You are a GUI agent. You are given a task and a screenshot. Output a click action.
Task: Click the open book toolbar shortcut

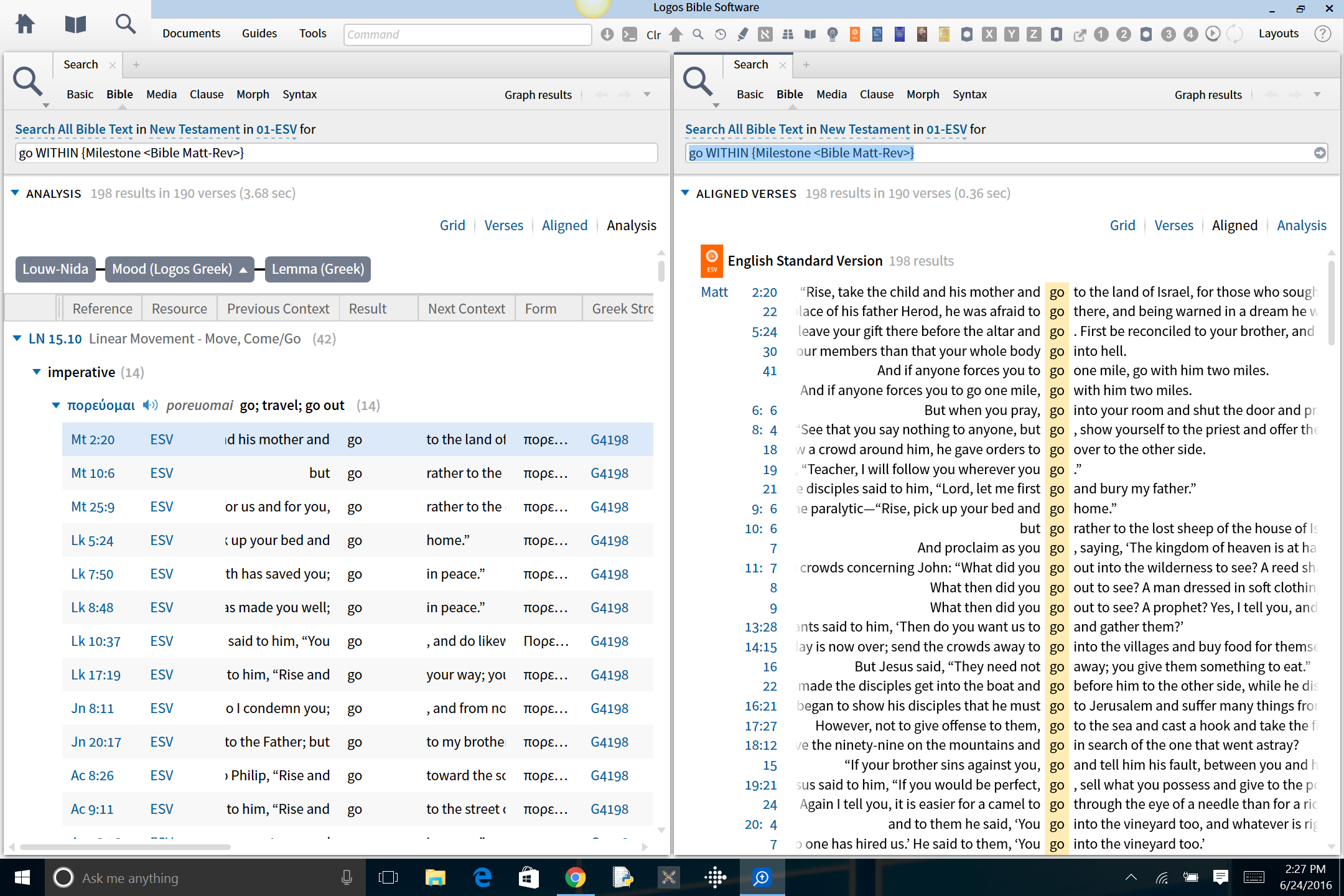(x=810, y=34)
